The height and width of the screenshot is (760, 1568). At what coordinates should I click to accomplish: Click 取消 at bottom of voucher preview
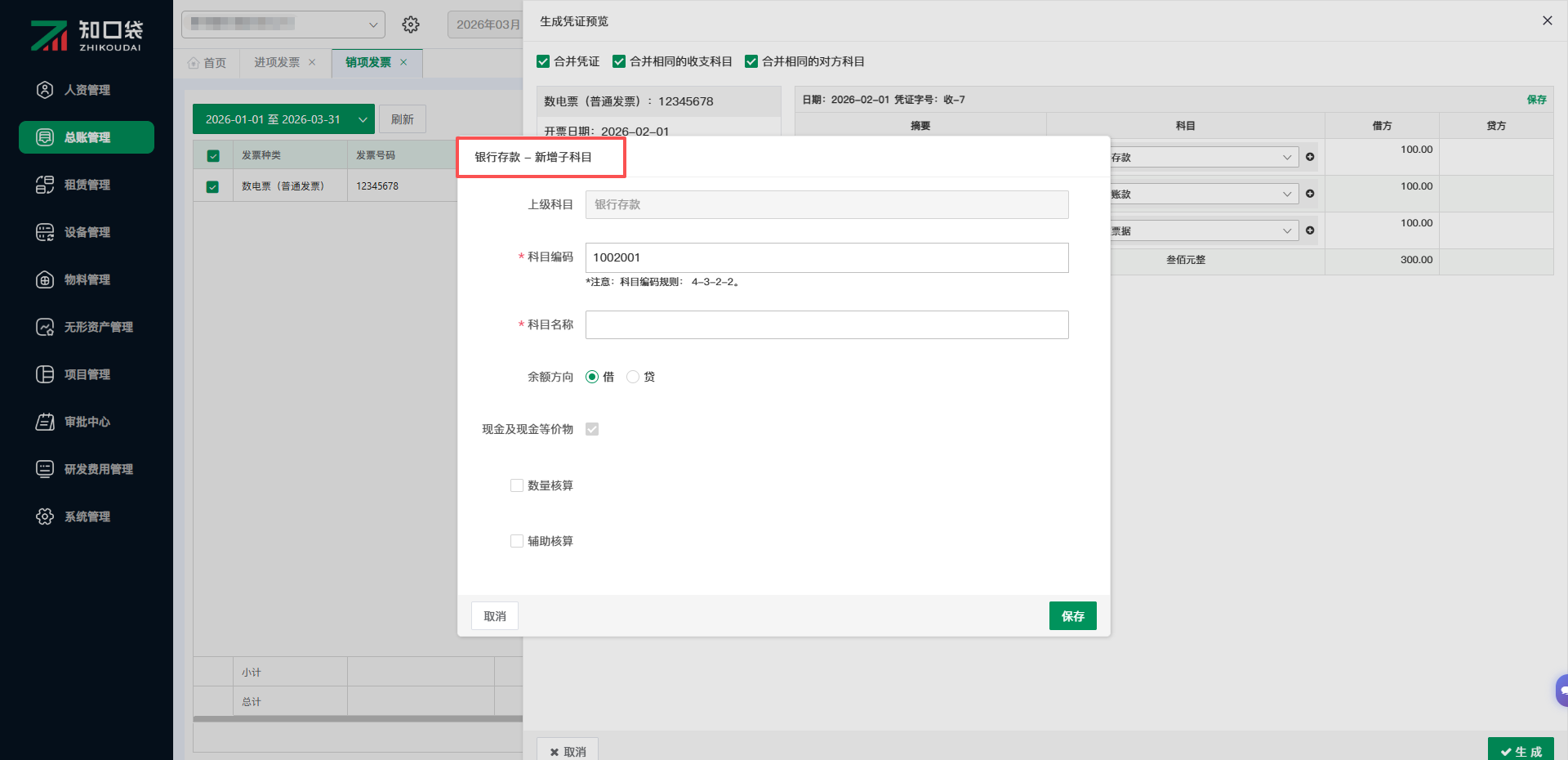tap(568, 751)
